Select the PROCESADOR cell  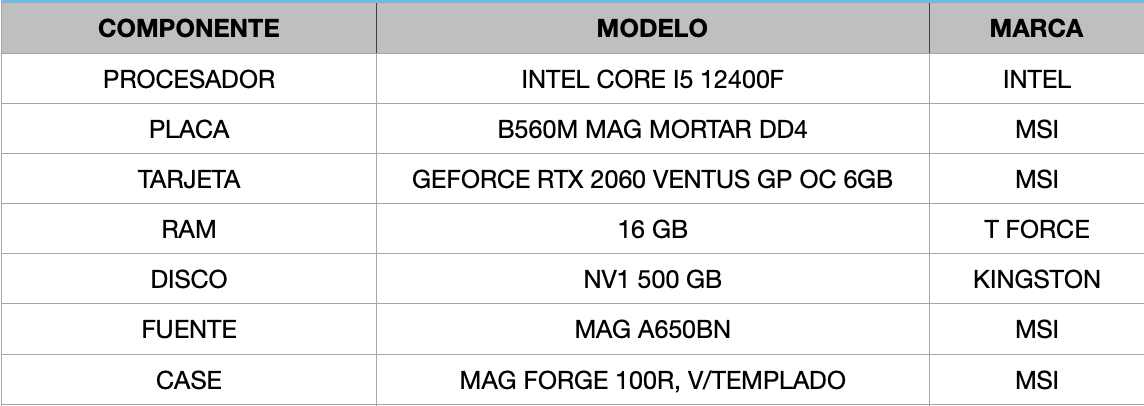pos(189,80)
